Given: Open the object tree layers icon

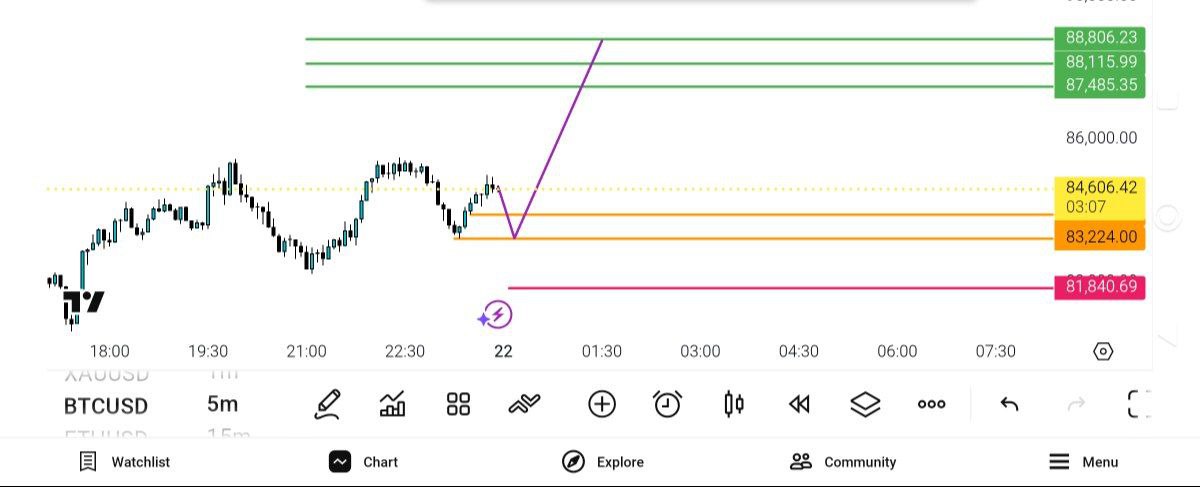Looking at the screenshot, I should pyautogui.click(x=865, y=404).
